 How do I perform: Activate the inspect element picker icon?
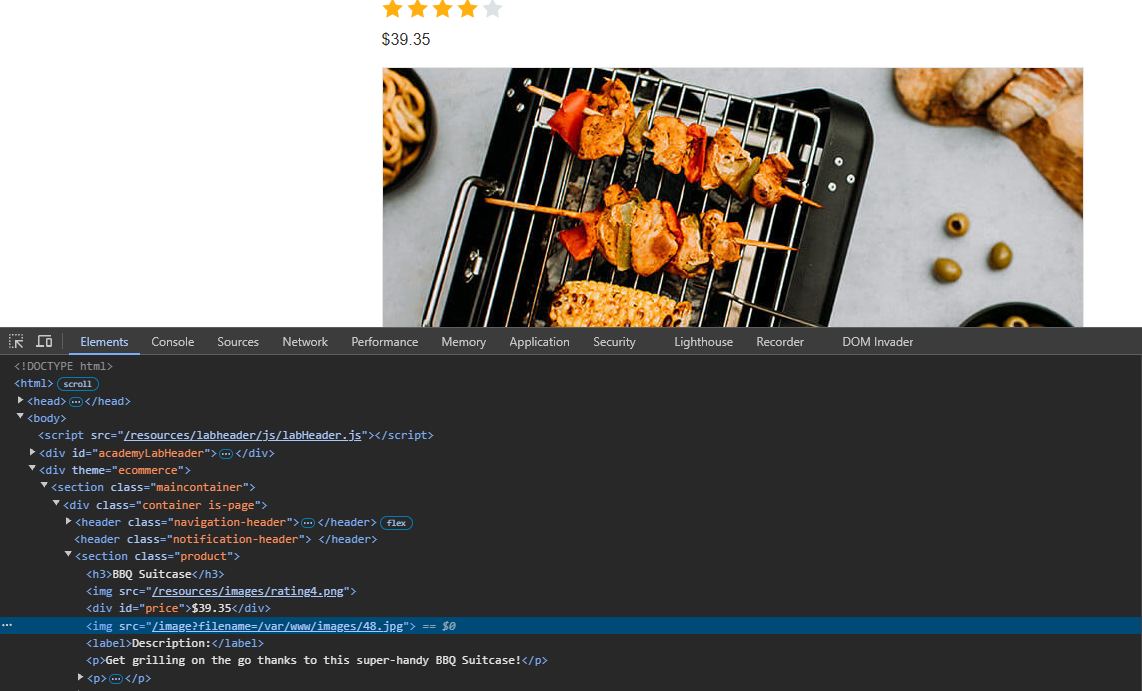16,342
